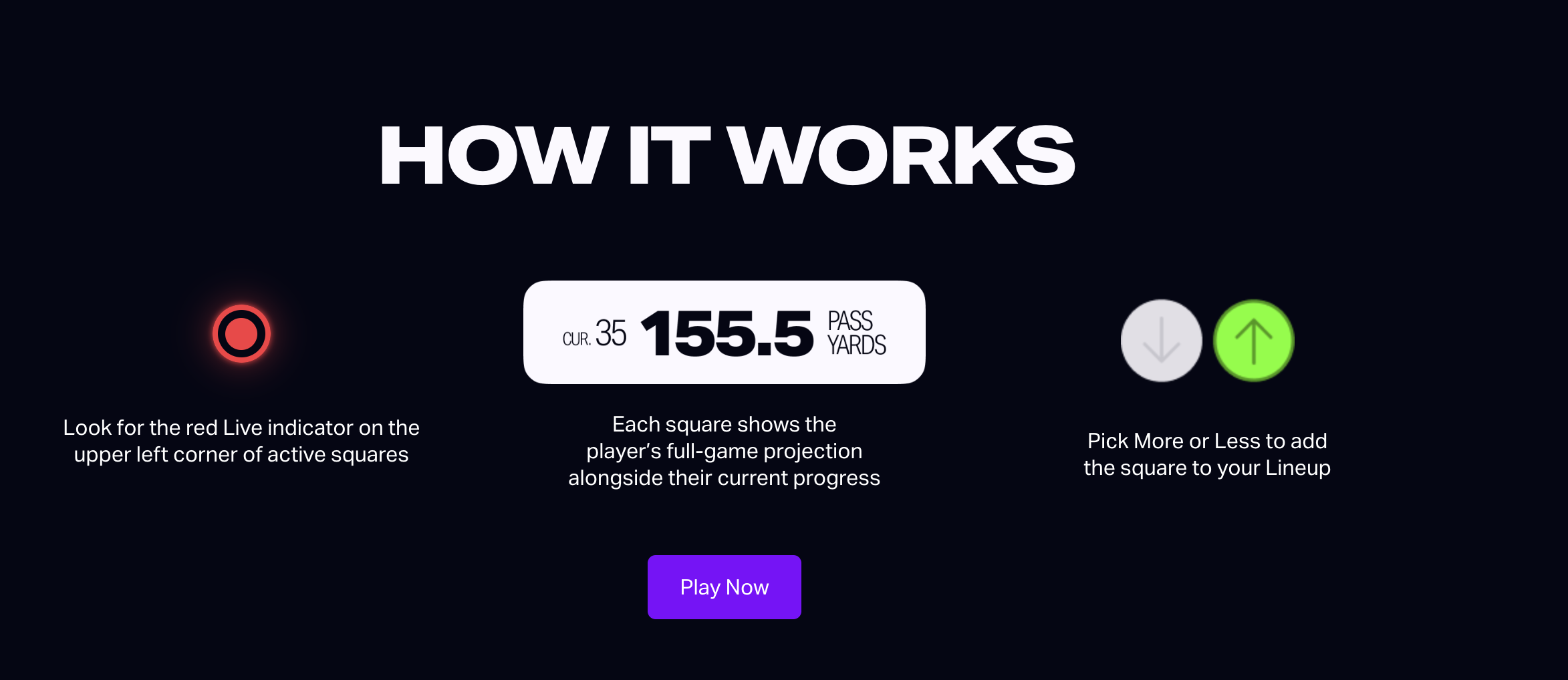The height and width of the screenshot is (680, 1568).
Task: Pick More with the green up-arrow
Action: point(1253,341)
